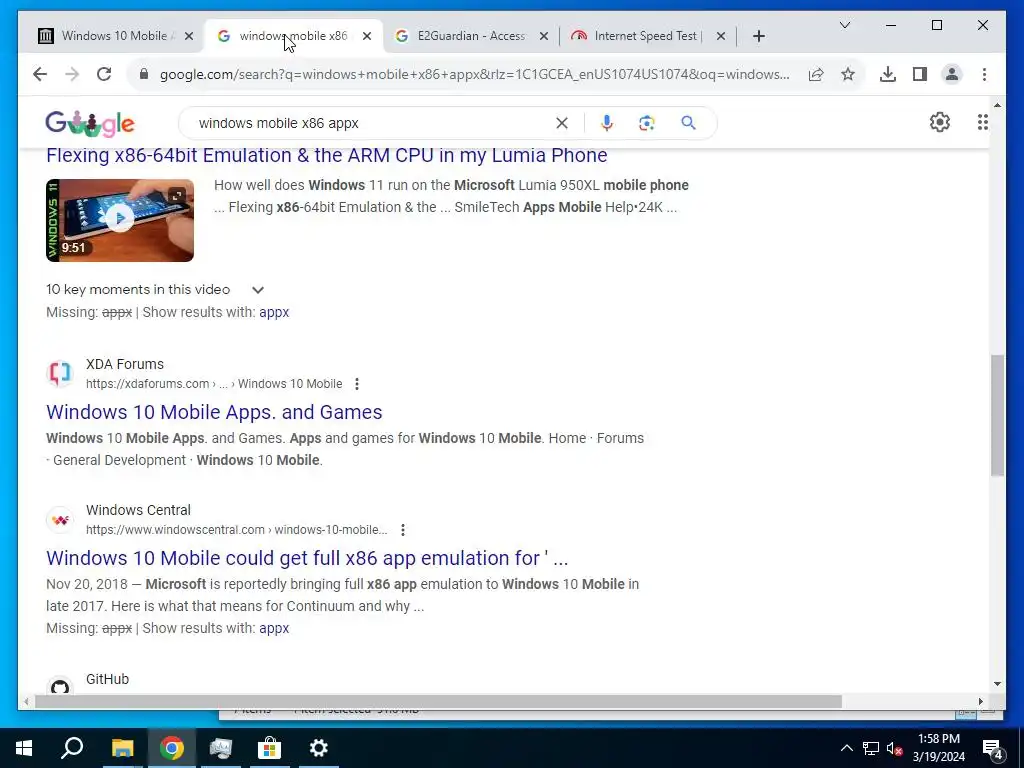
Task: Open the clock showing 1:58 PM
Action: pos(938,748)
